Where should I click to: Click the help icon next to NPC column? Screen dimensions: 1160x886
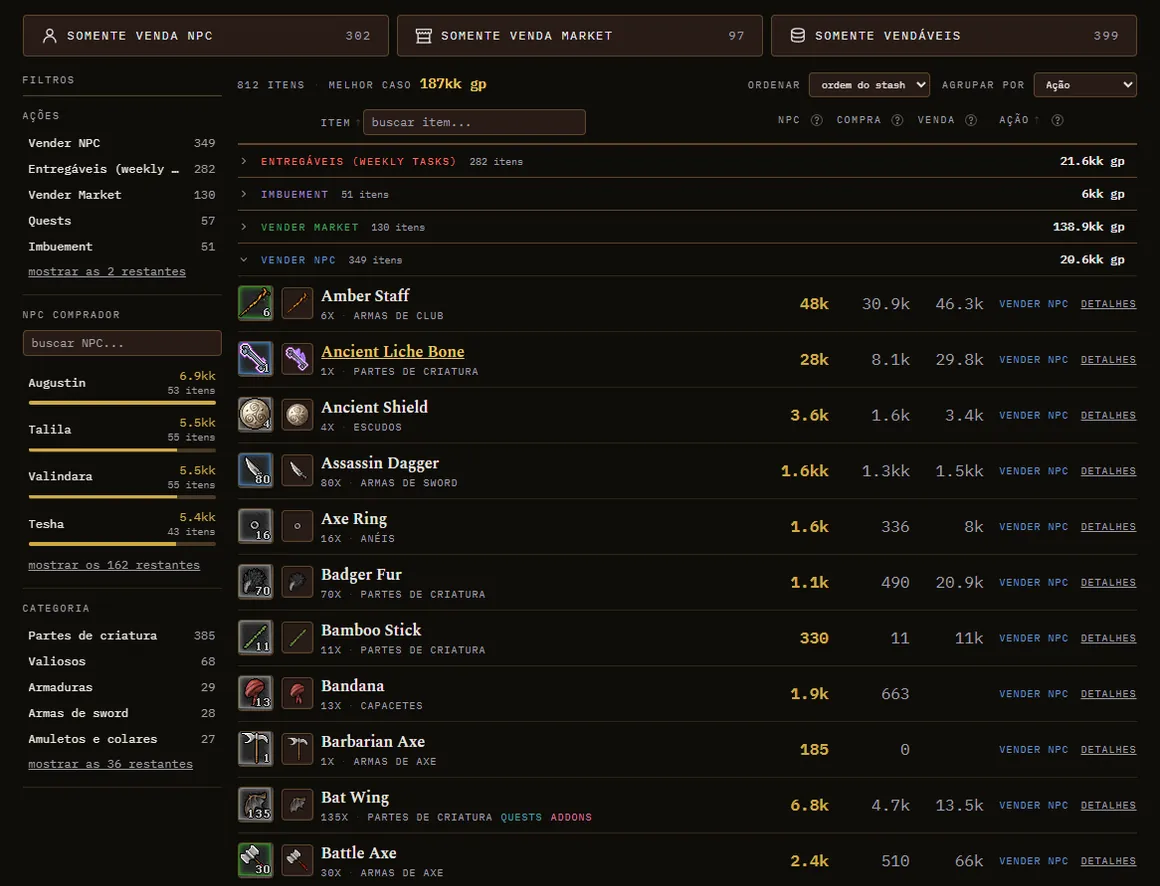[817, 120]
